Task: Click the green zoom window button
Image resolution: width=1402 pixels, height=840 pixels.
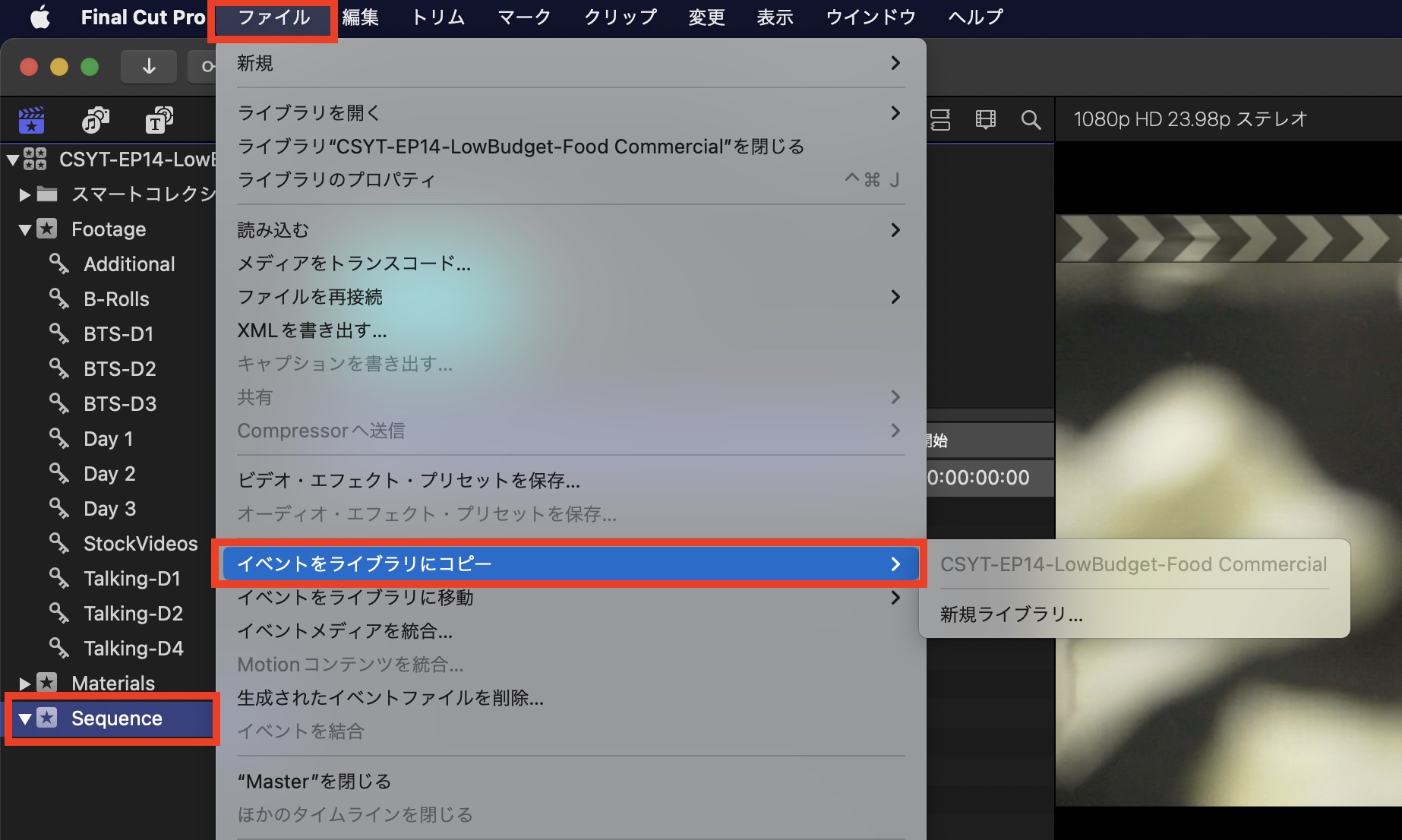Action: tap(90, 66)
